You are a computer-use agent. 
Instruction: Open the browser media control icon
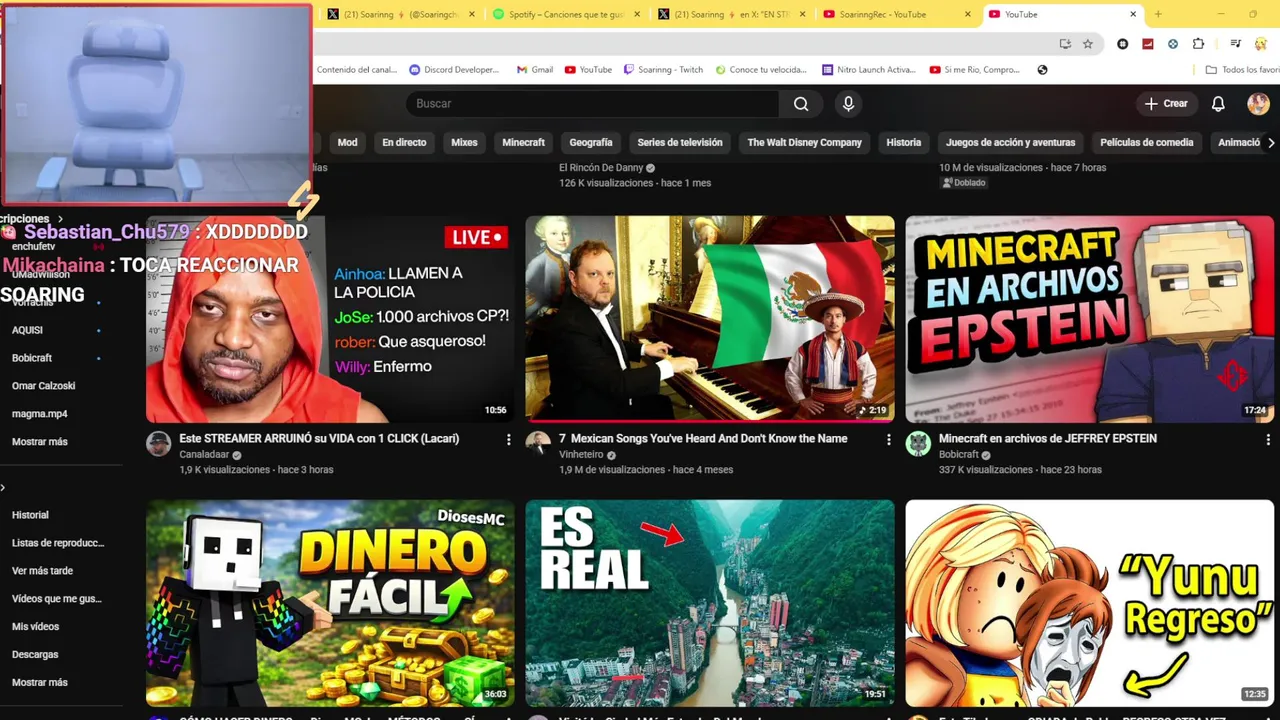tap(1236, 44)
